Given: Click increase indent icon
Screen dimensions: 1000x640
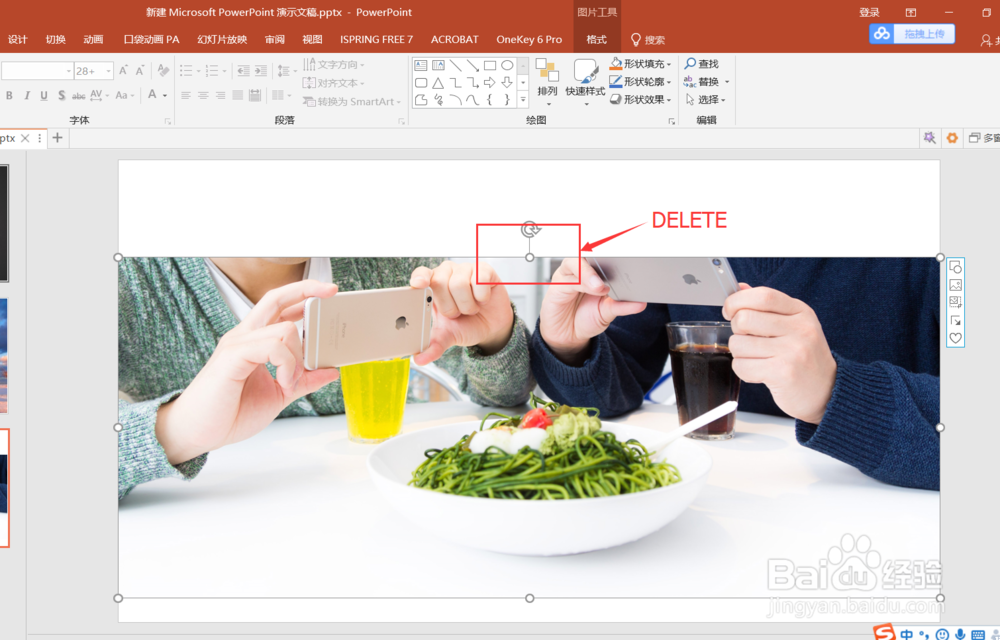Looking at the screenshot, I should click(x=261, y=71).
